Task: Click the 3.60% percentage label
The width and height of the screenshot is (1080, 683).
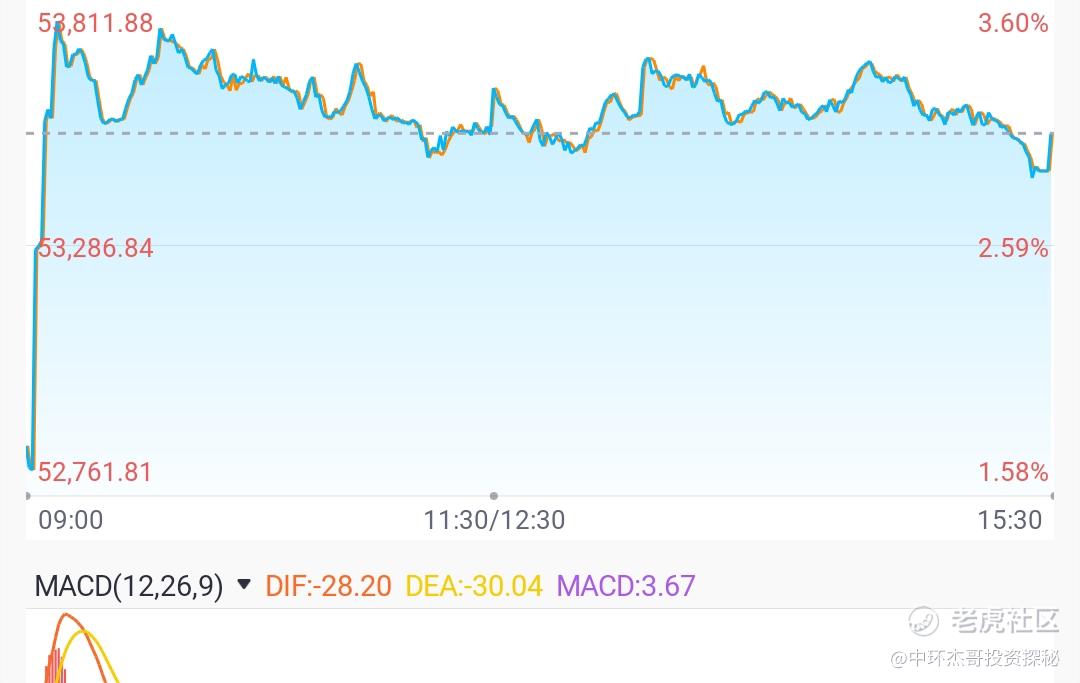Action: (1013, 23)
